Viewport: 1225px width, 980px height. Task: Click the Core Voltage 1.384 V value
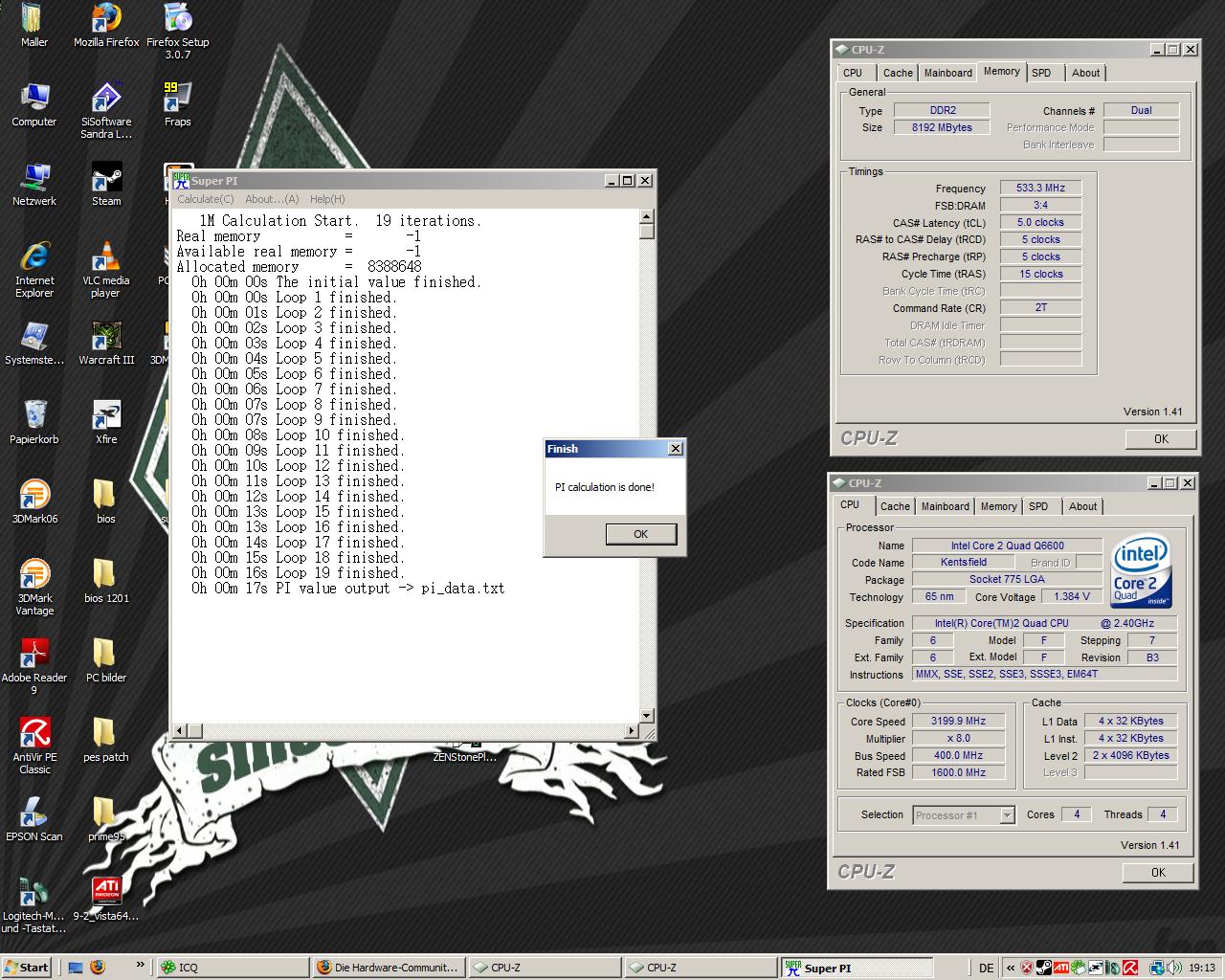(1072, 596)
